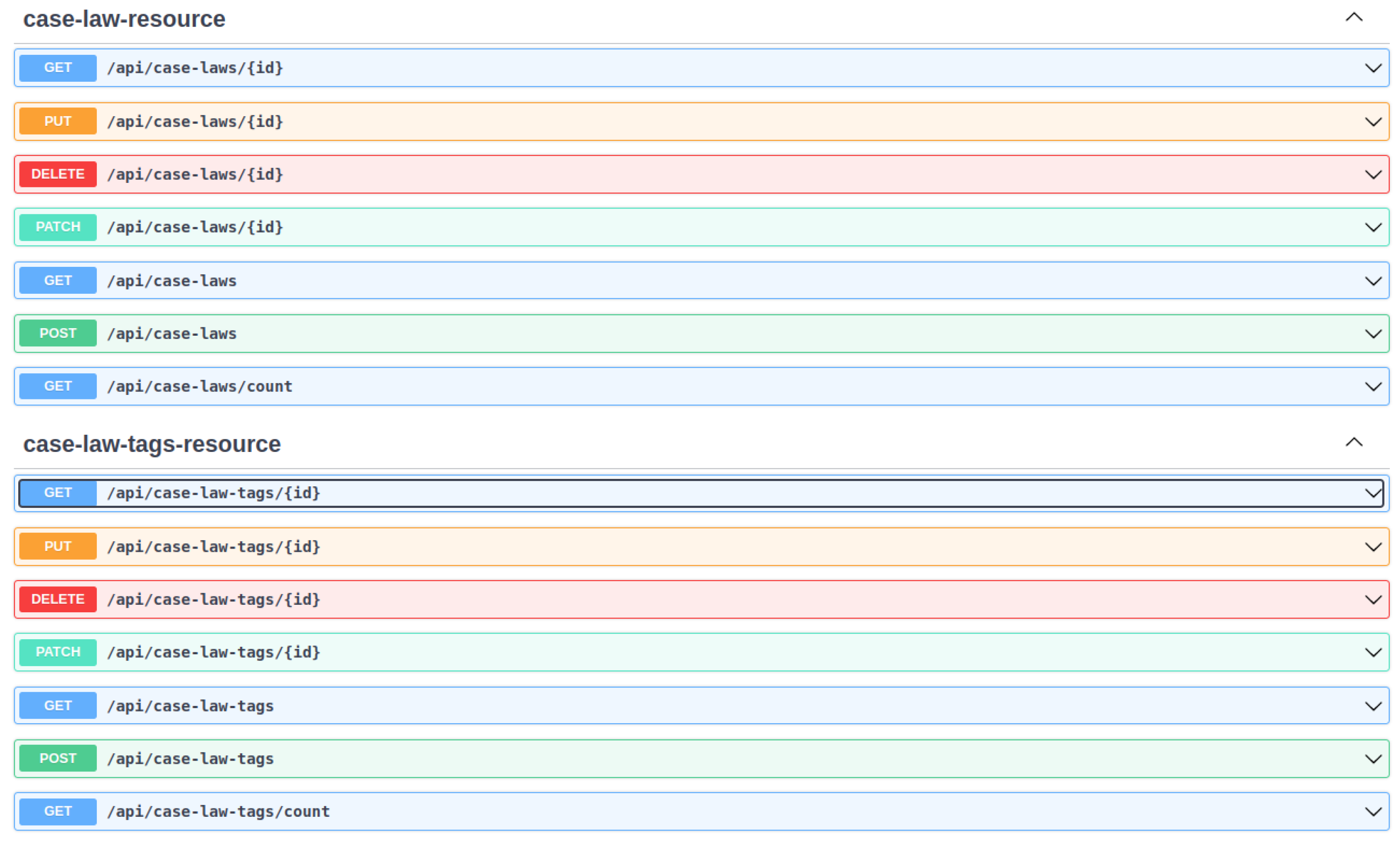Click POST badge for /api/case-law-tags
The image size is (1400, 842).
[x=58, y=759]
